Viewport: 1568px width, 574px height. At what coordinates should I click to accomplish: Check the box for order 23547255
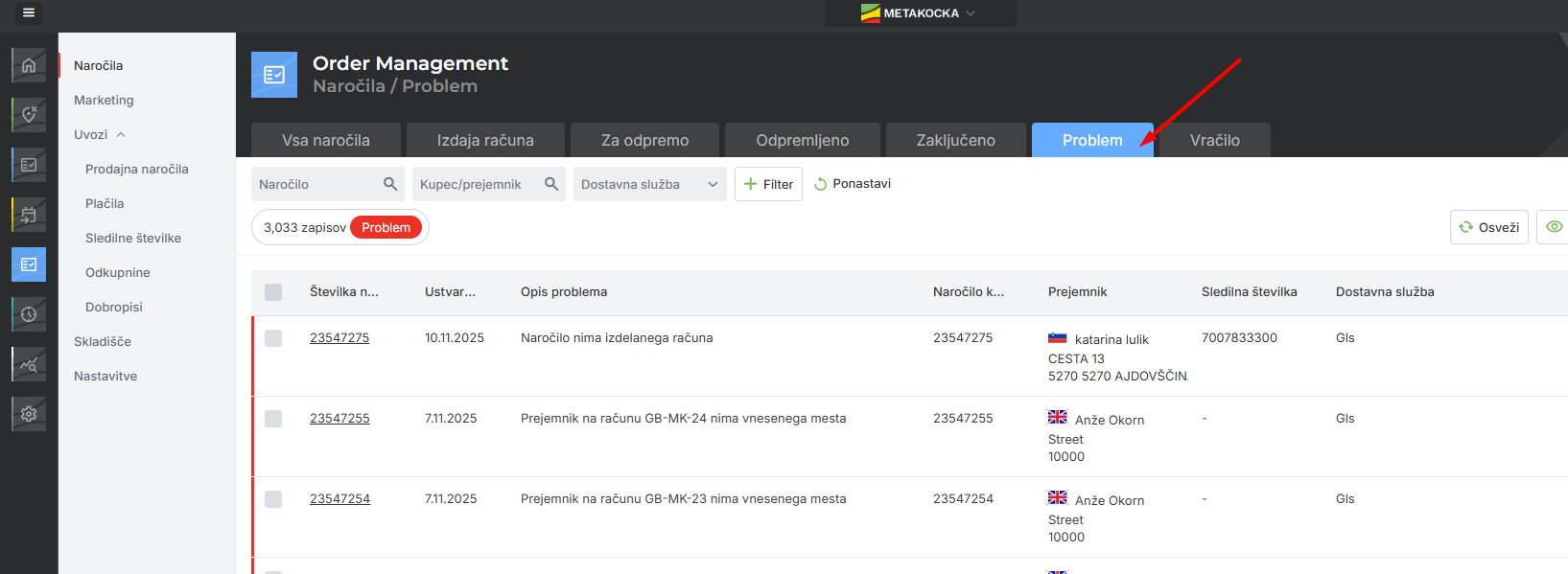click(273, 419)
